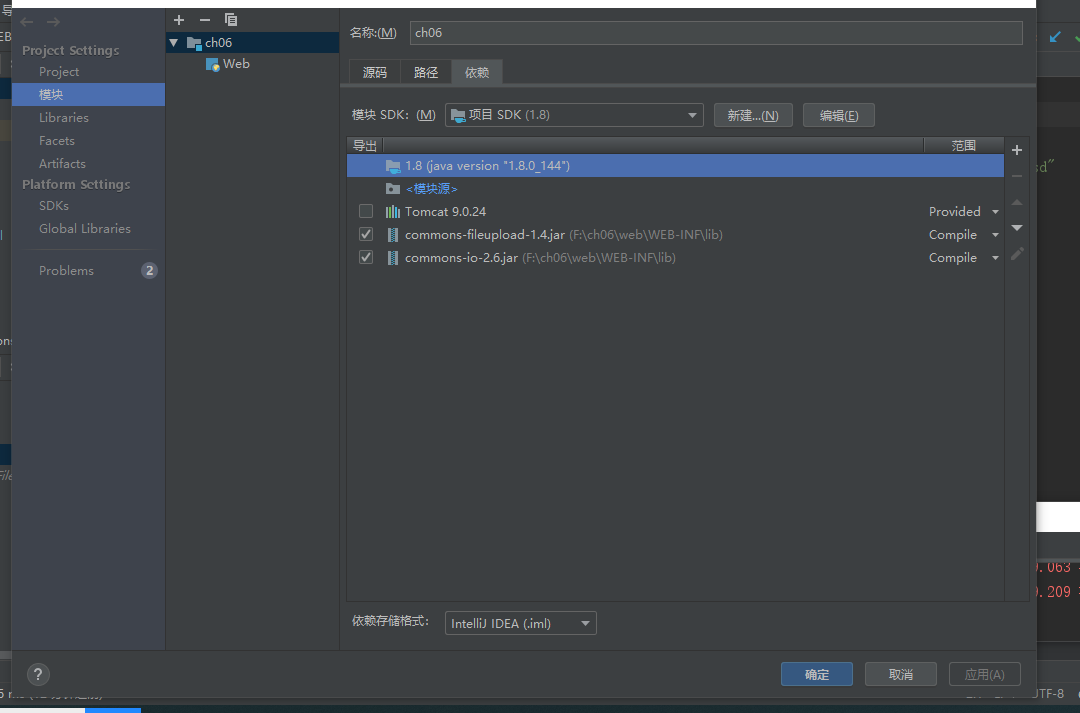
Task: Change commons-fileupload scope dropdown
Action: click(x=964, y=235)
